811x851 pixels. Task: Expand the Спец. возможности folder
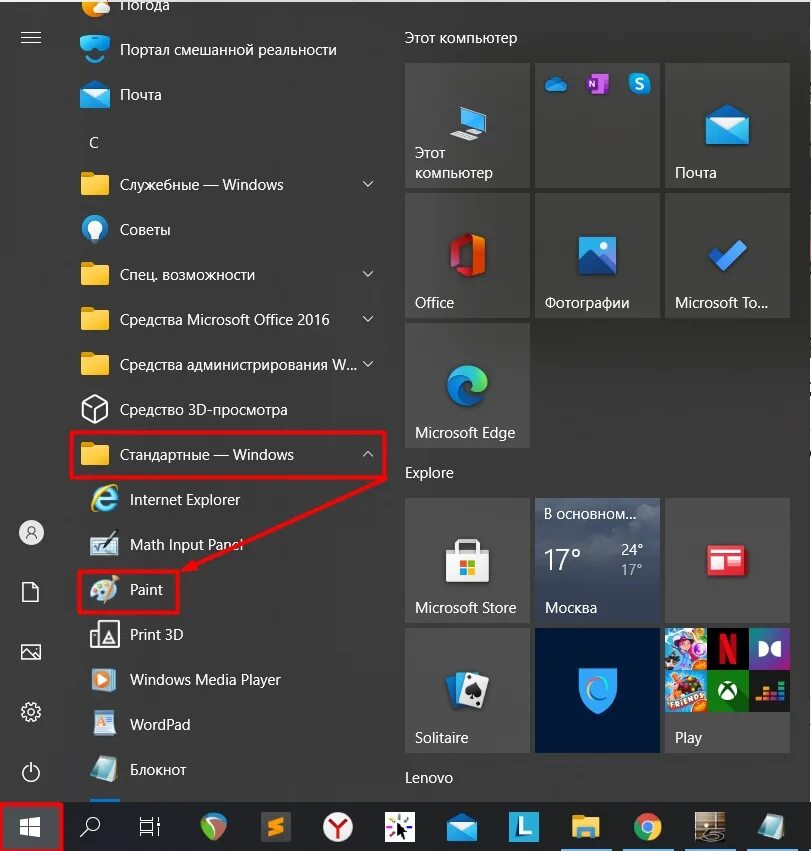point(229,275)
